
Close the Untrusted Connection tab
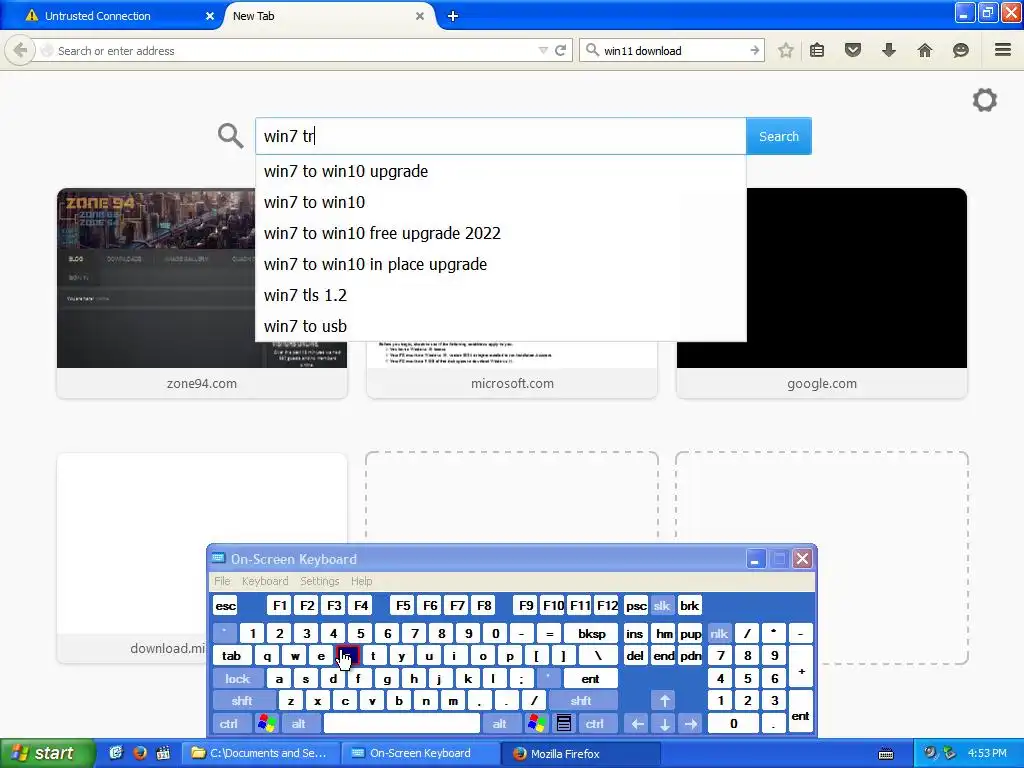210,16
